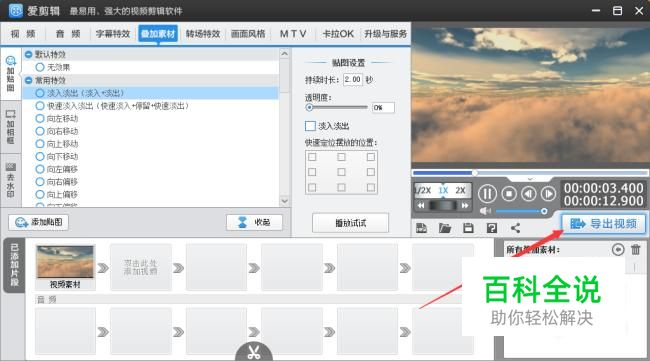Click the scissors cut tool

(x=254, y=352)
